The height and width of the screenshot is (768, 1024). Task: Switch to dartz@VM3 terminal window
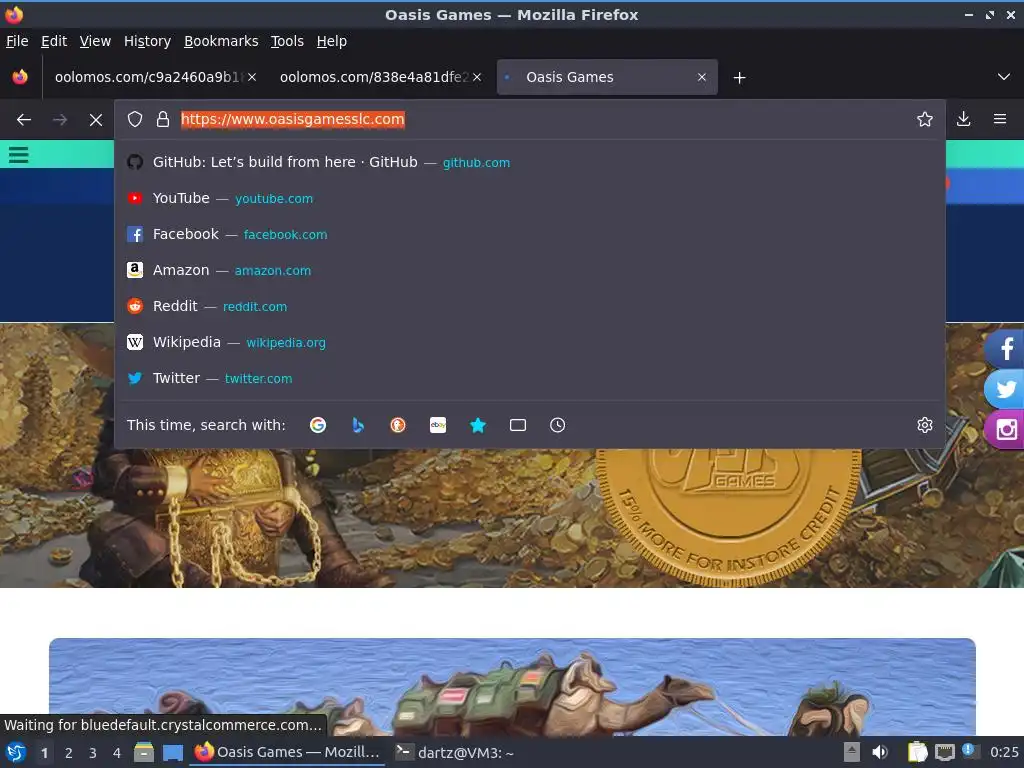pos(456,752)
